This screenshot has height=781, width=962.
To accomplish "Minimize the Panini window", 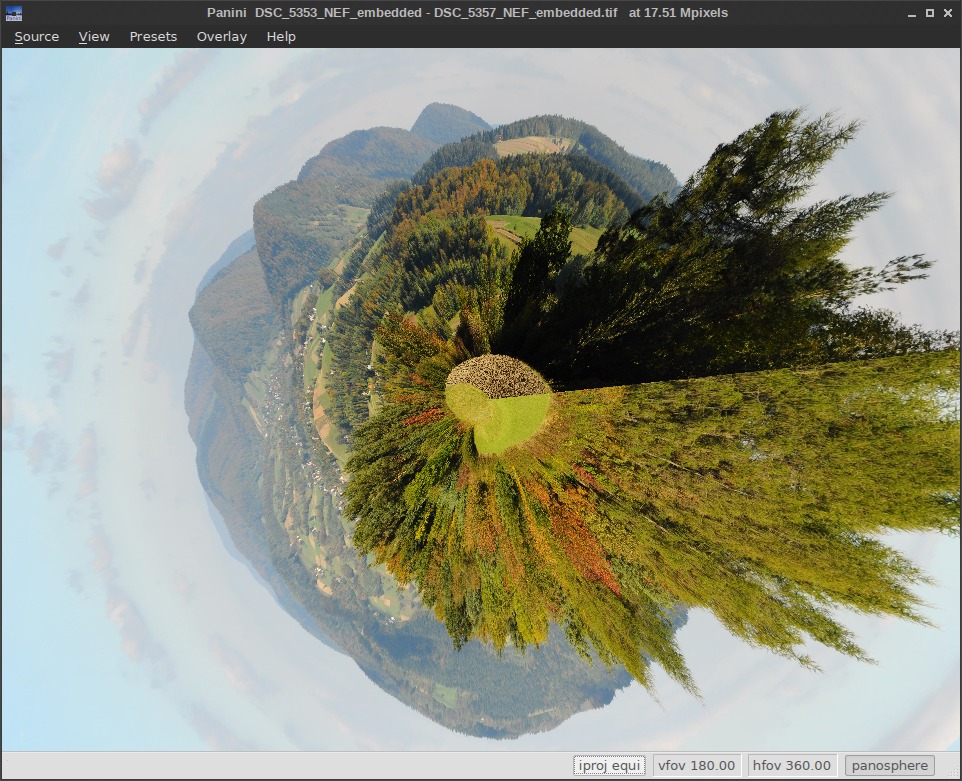I will point(912,13).
